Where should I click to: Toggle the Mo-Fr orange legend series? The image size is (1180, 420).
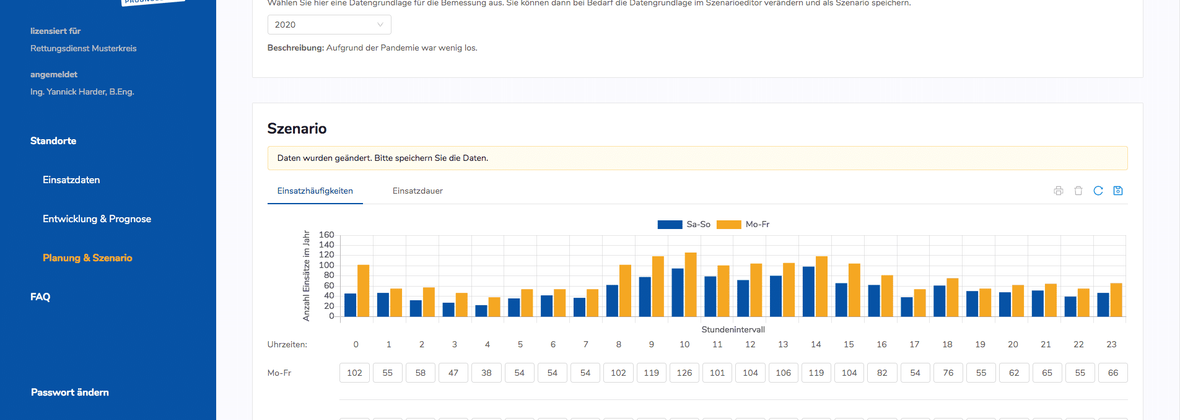[x=743, y=224]
